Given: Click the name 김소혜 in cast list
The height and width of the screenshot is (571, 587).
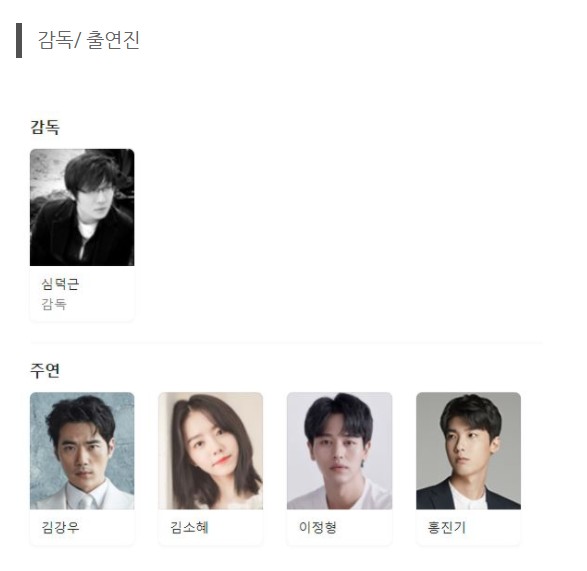Looking at the screenshot, I should (x=189, y=527).
